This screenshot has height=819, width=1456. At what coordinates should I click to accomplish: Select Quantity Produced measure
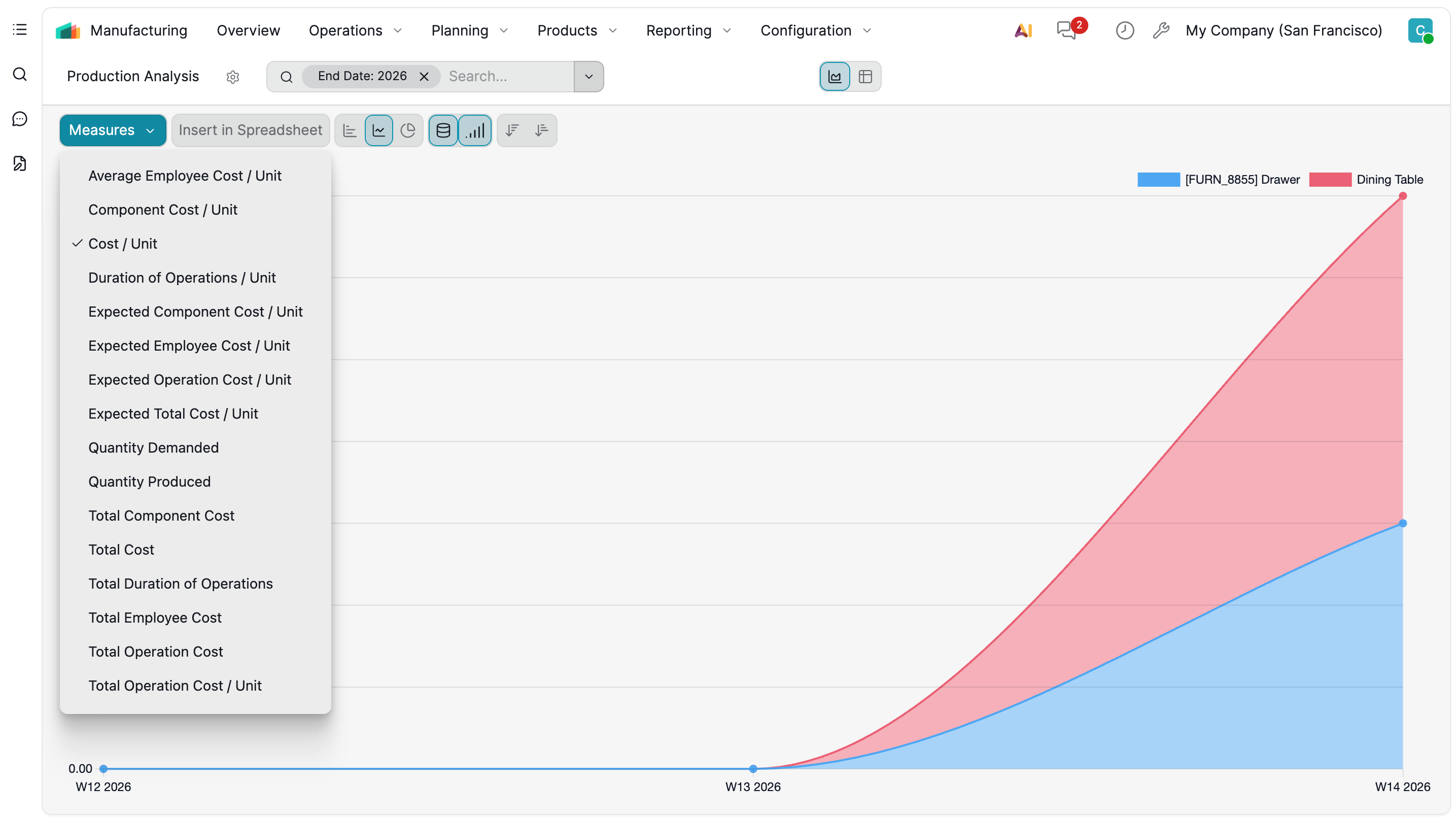[x=149, y=482]
